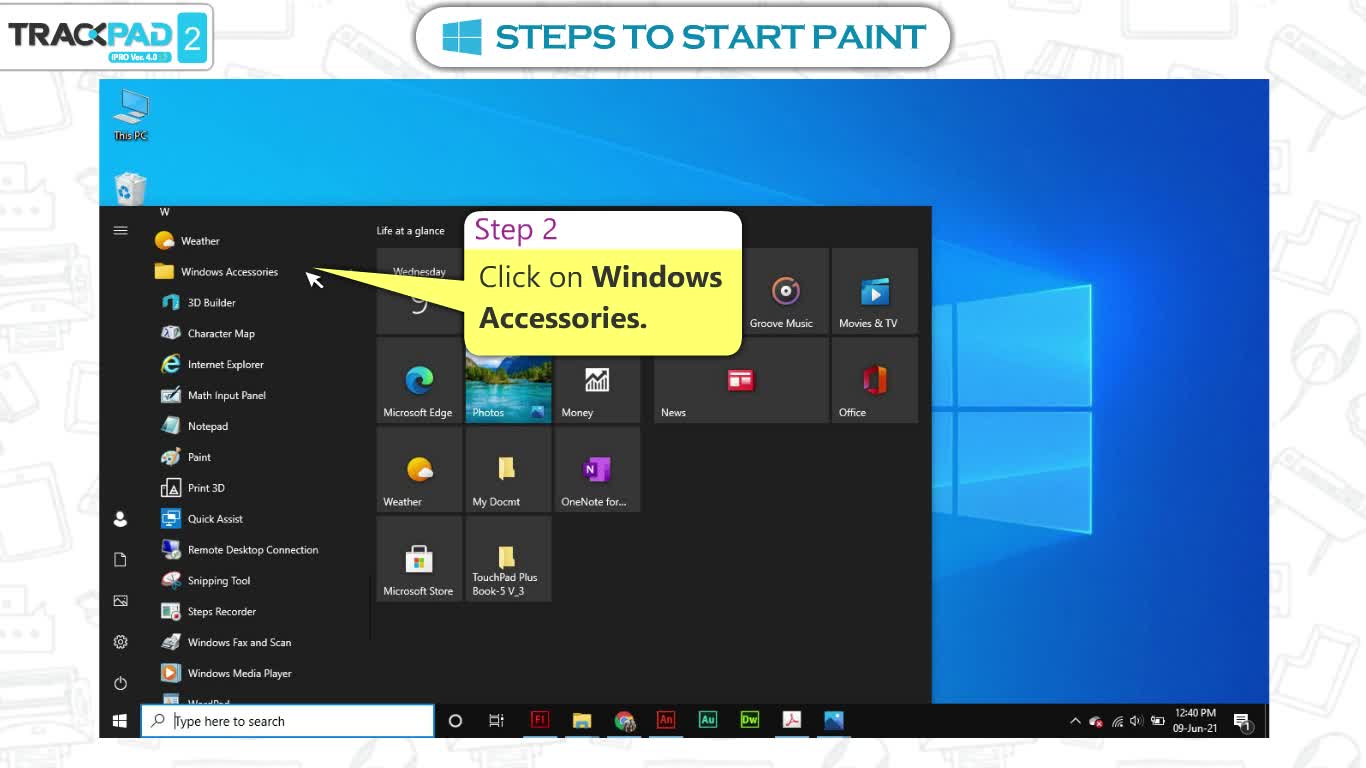The width and height of the screenshot is (1366, 768).
Task: Launch Character Map
Action: 208,334
